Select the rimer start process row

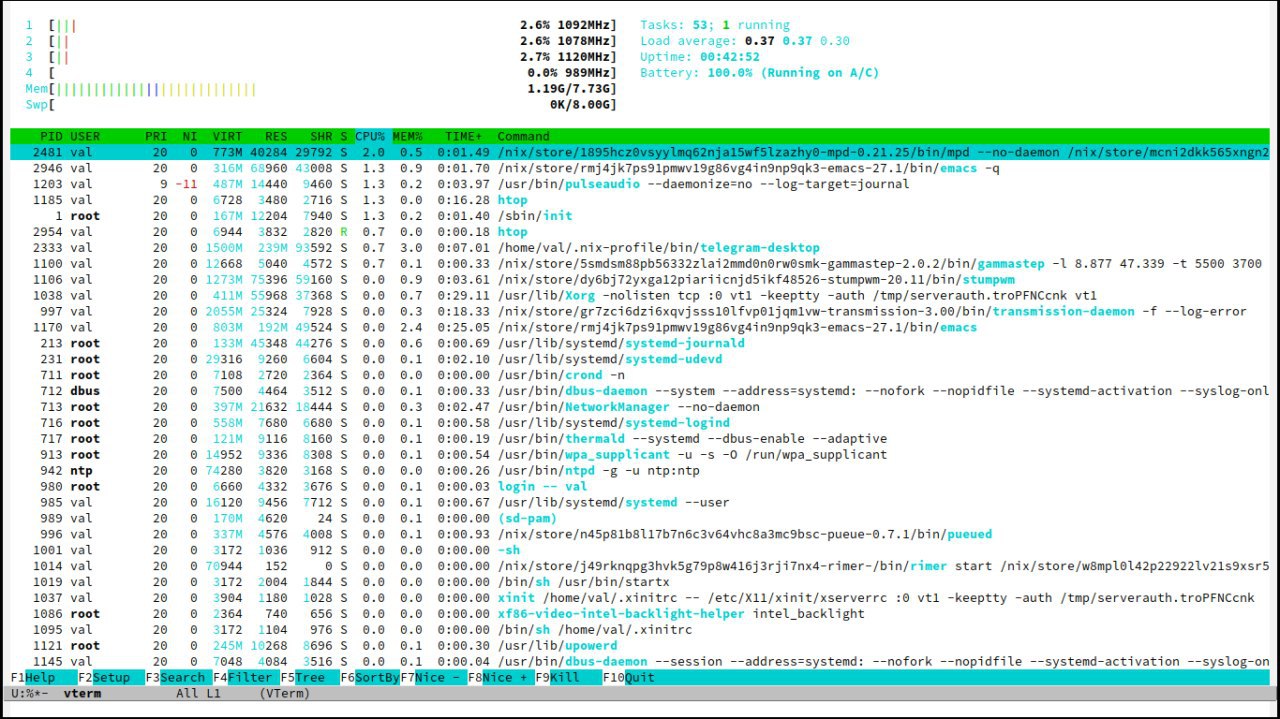click(640, 566)
